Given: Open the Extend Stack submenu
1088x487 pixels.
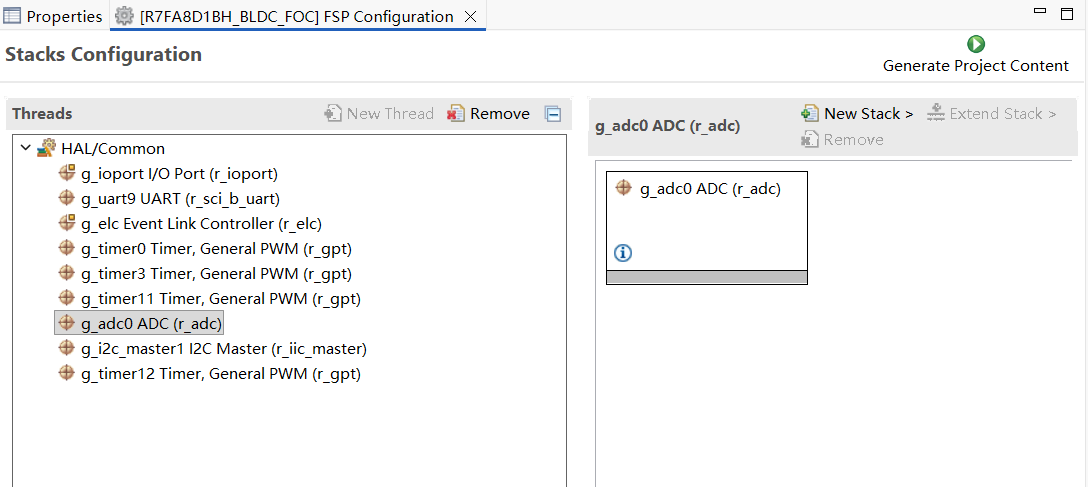Looking at the screenshot, I should [x=991, y=114].
